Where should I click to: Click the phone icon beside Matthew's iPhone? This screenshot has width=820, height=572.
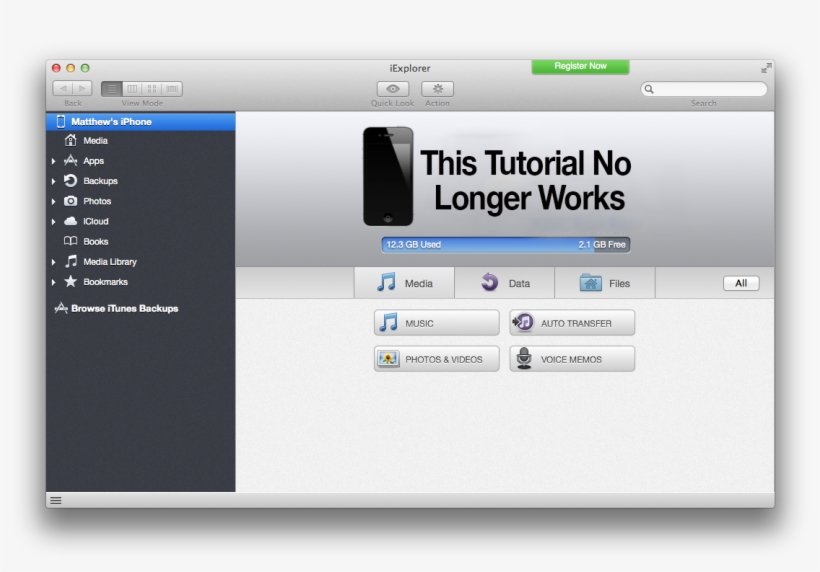pos(61,121)
